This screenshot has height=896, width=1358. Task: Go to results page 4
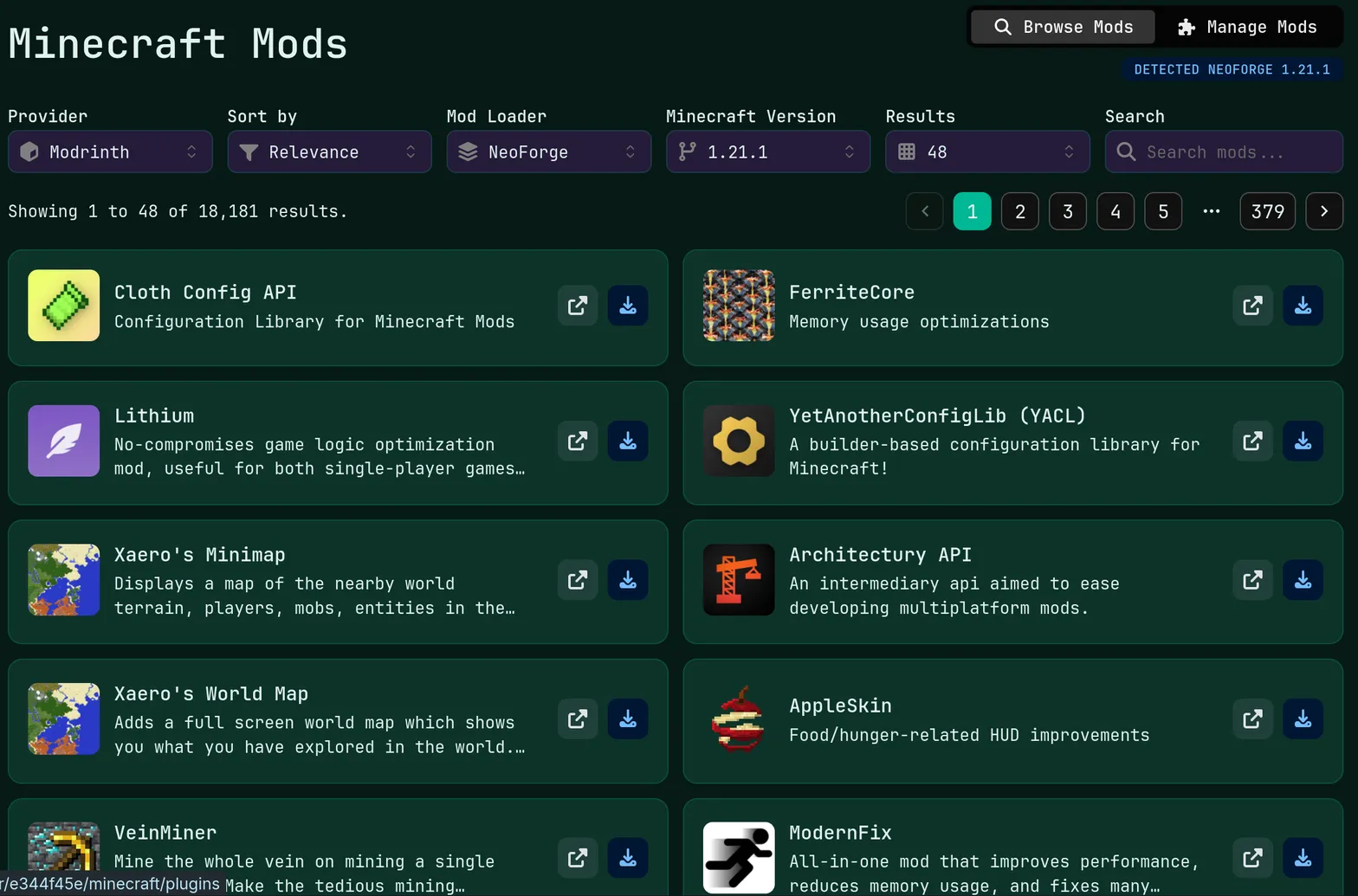1115,211
